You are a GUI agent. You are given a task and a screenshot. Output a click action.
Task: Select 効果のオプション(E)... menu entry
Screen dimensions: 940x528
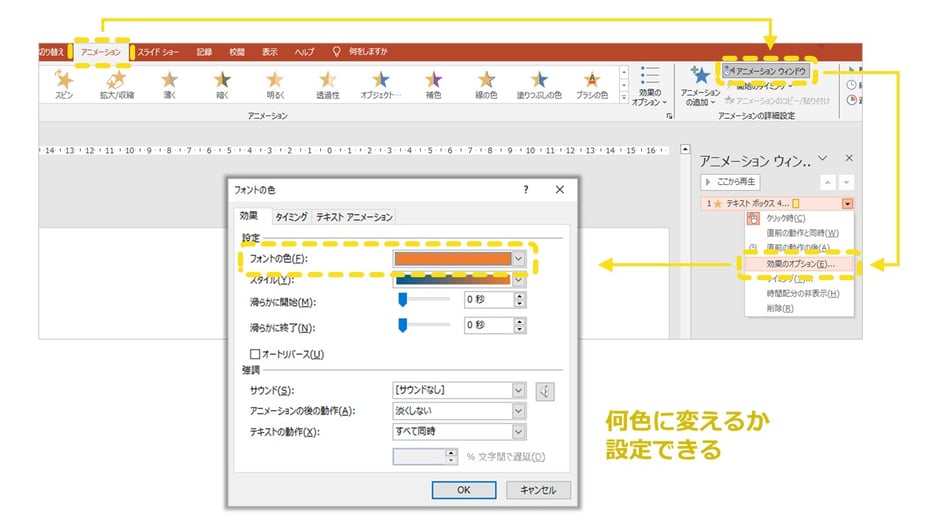(799, 264)
